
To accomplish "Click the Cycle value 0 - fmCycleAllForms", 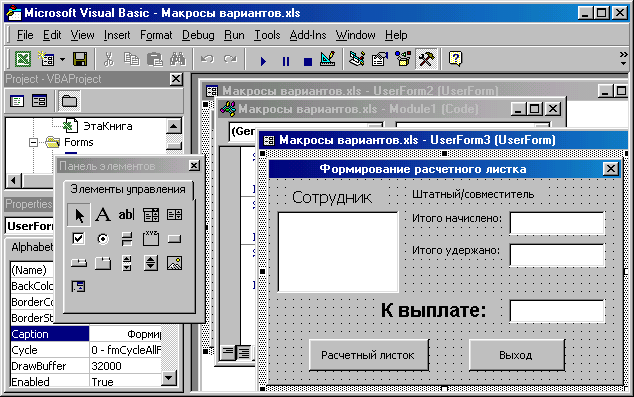I will click(x=126, y=350).
